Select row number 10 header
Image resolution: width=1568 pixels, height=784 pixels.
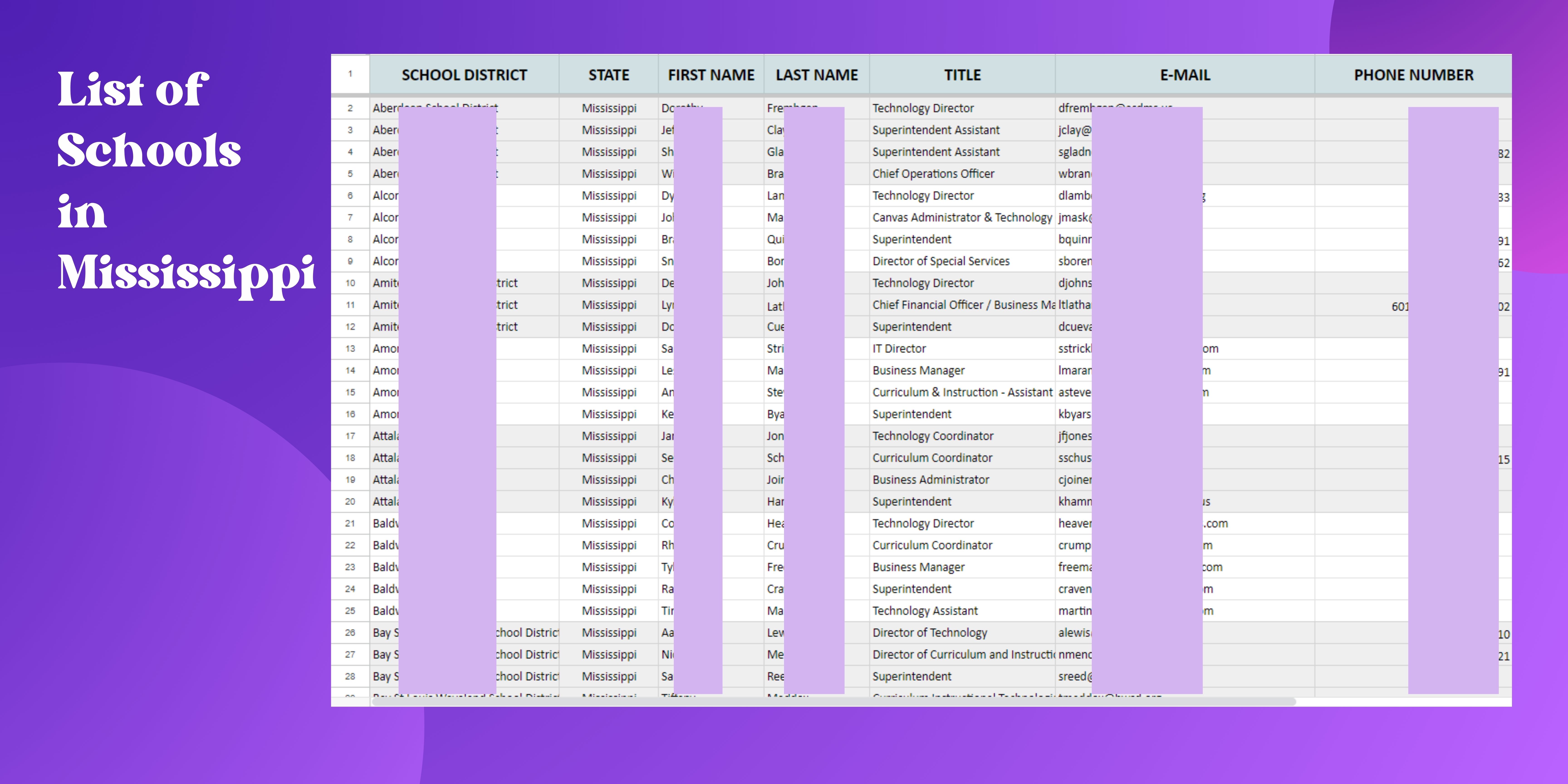coord(350,283)
